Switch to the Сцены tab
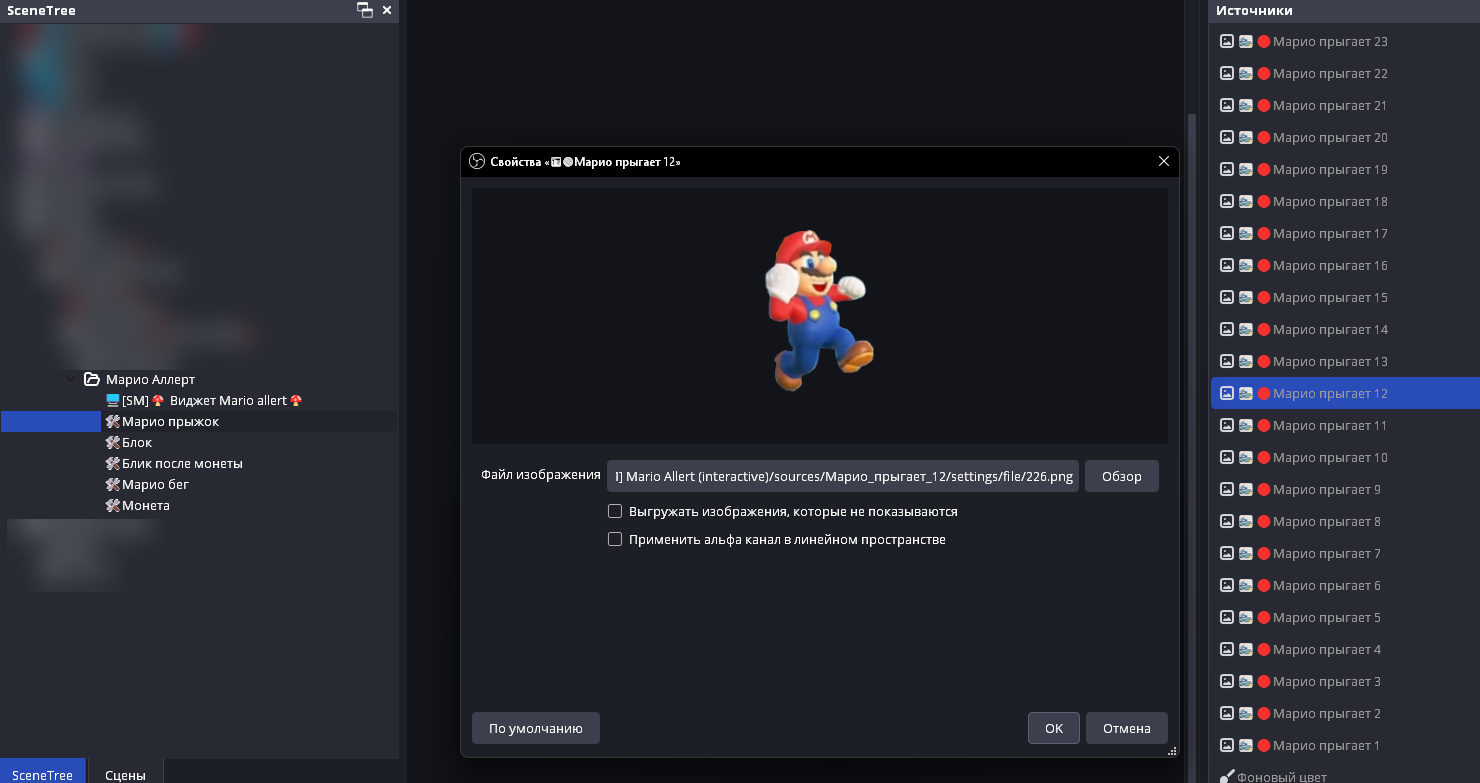Image resolution: width=1480 pixels, height=783 pixels. 125,775
